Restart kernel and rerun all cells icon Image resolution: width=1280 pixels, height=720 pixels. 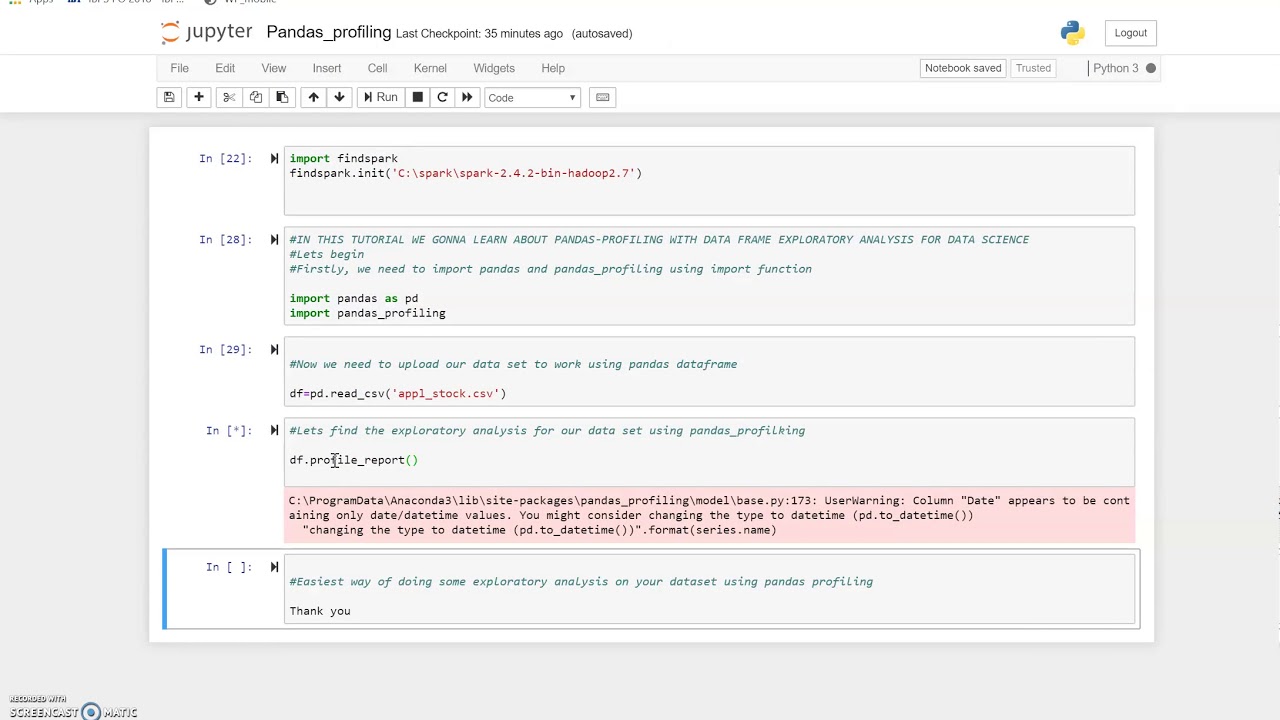point(467,97)
